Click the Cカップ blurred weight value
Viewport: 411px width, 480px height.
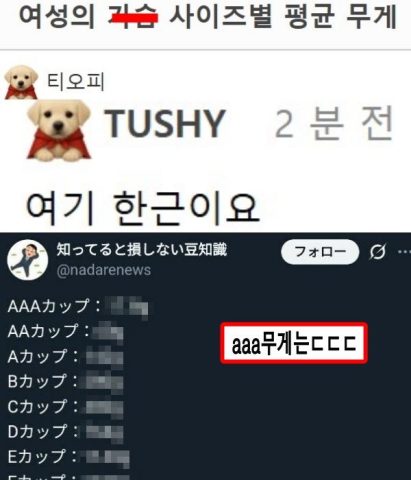point(105,407)
